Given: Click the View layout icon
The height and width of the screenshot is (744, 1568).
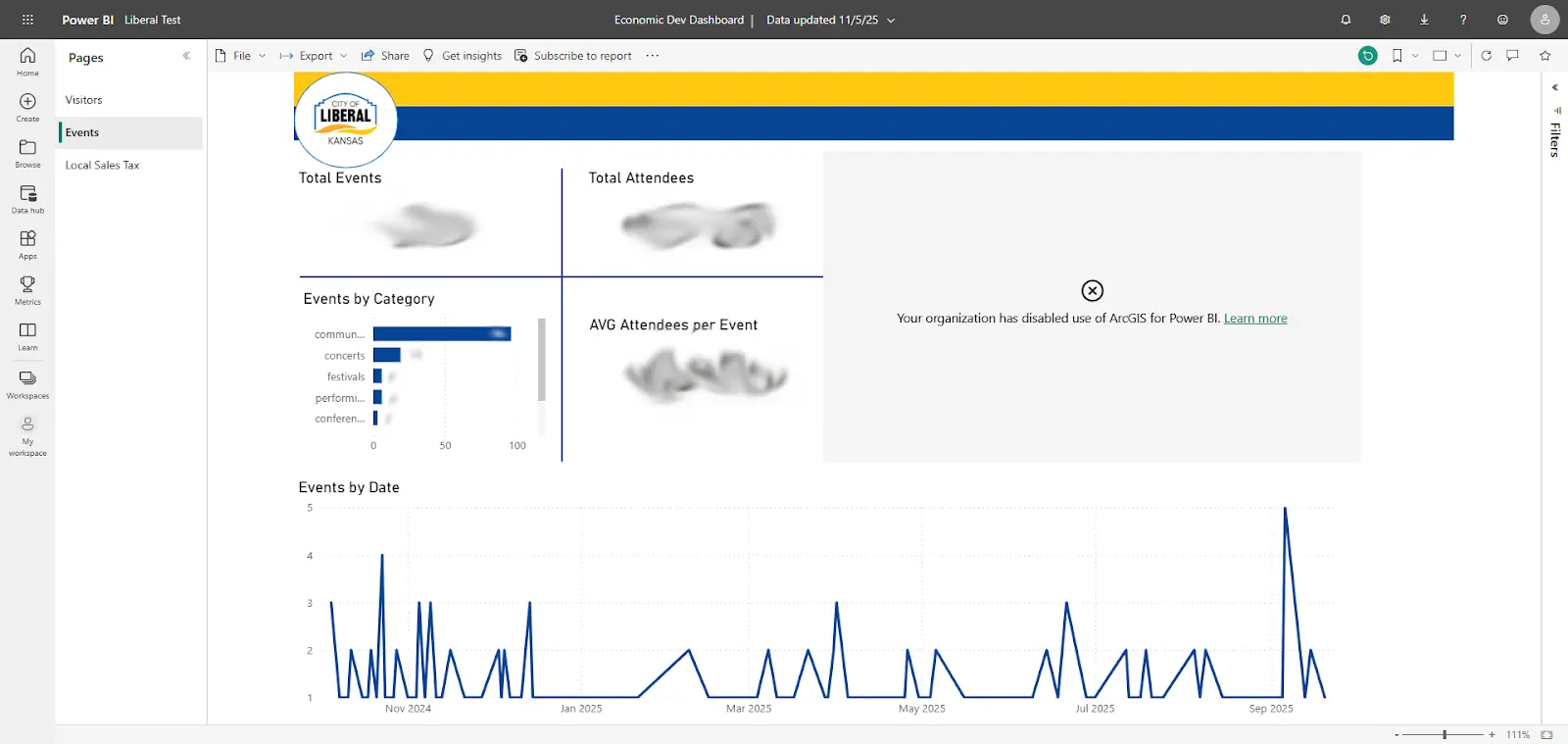Looking at the screenshot, I should pos(1440,56).
